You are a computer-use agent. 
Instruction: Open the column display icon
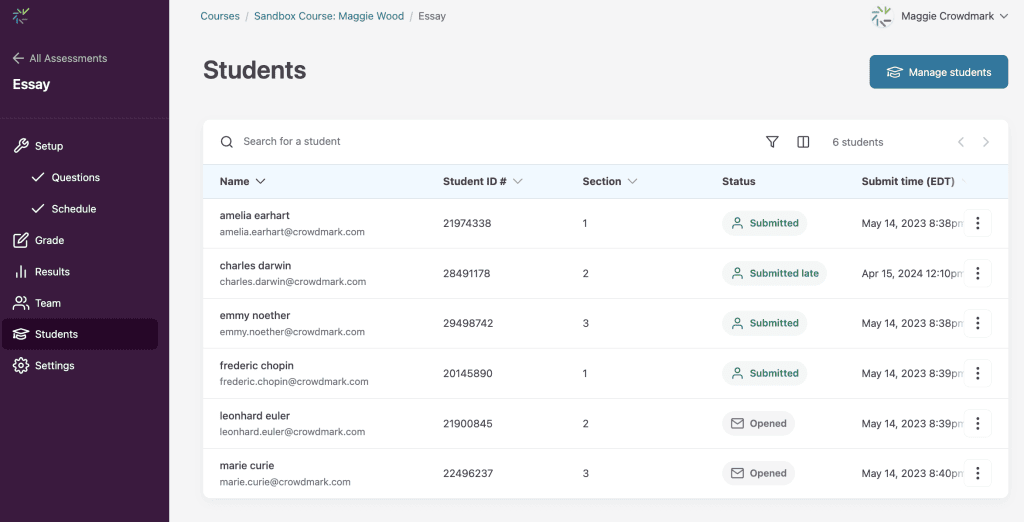tap(803, 142)
